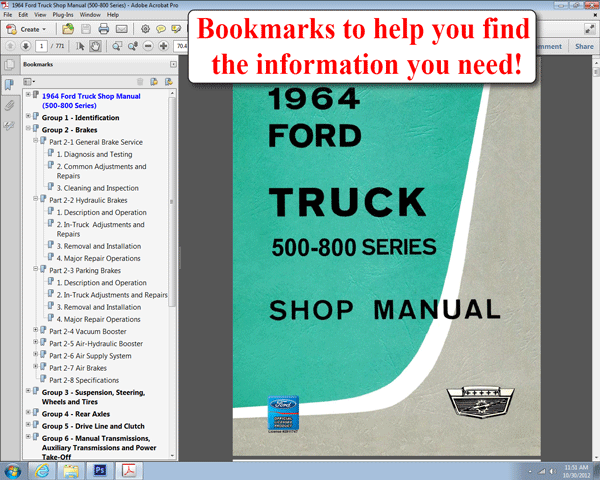Image resolution: width=600 pixels, height=480 pixels.
Task: Collapse Group 2 - Brakes node
Action: point(28,128)
